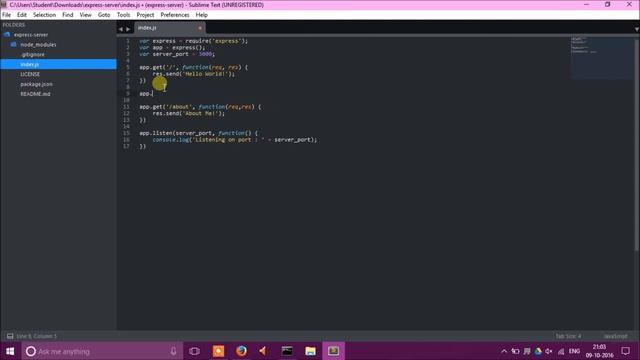Open the Tools menu
The image size is (640, 360).
pos(123,15)
